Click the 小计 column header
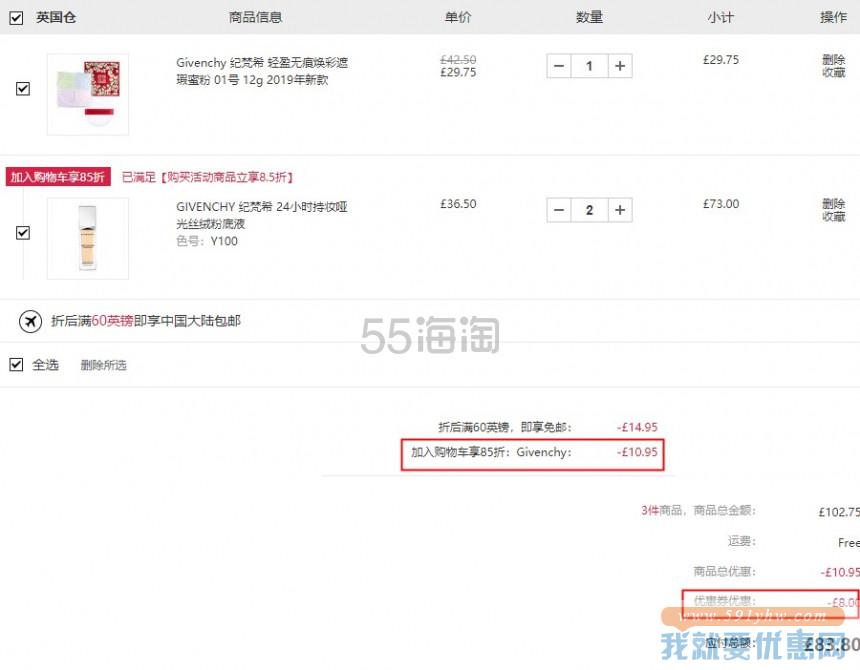Screen dimensions: 860x670 point(720,18)
